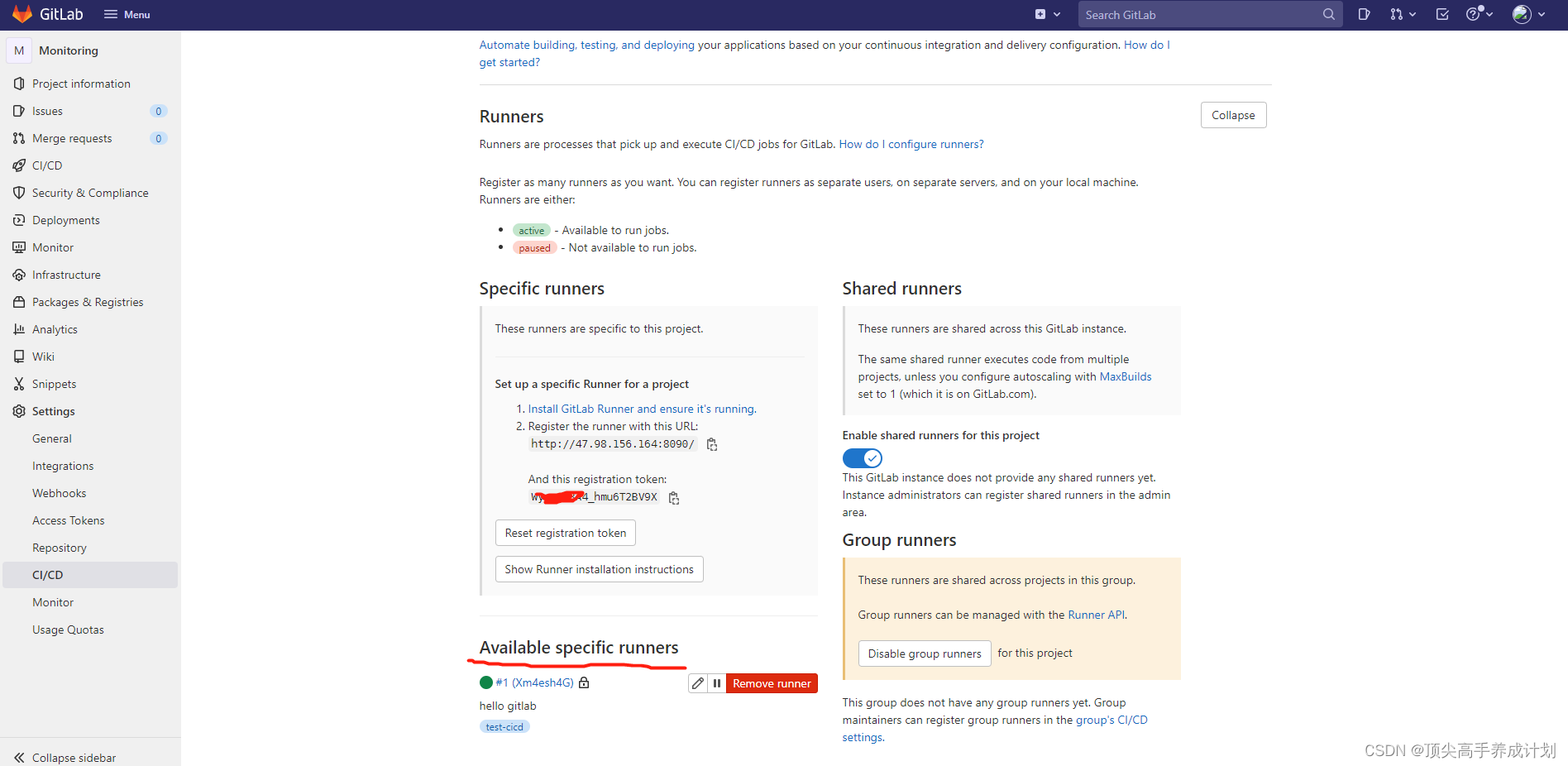
Task: Open the Issues icon in the top bar
Action: tap(1364, 14)
